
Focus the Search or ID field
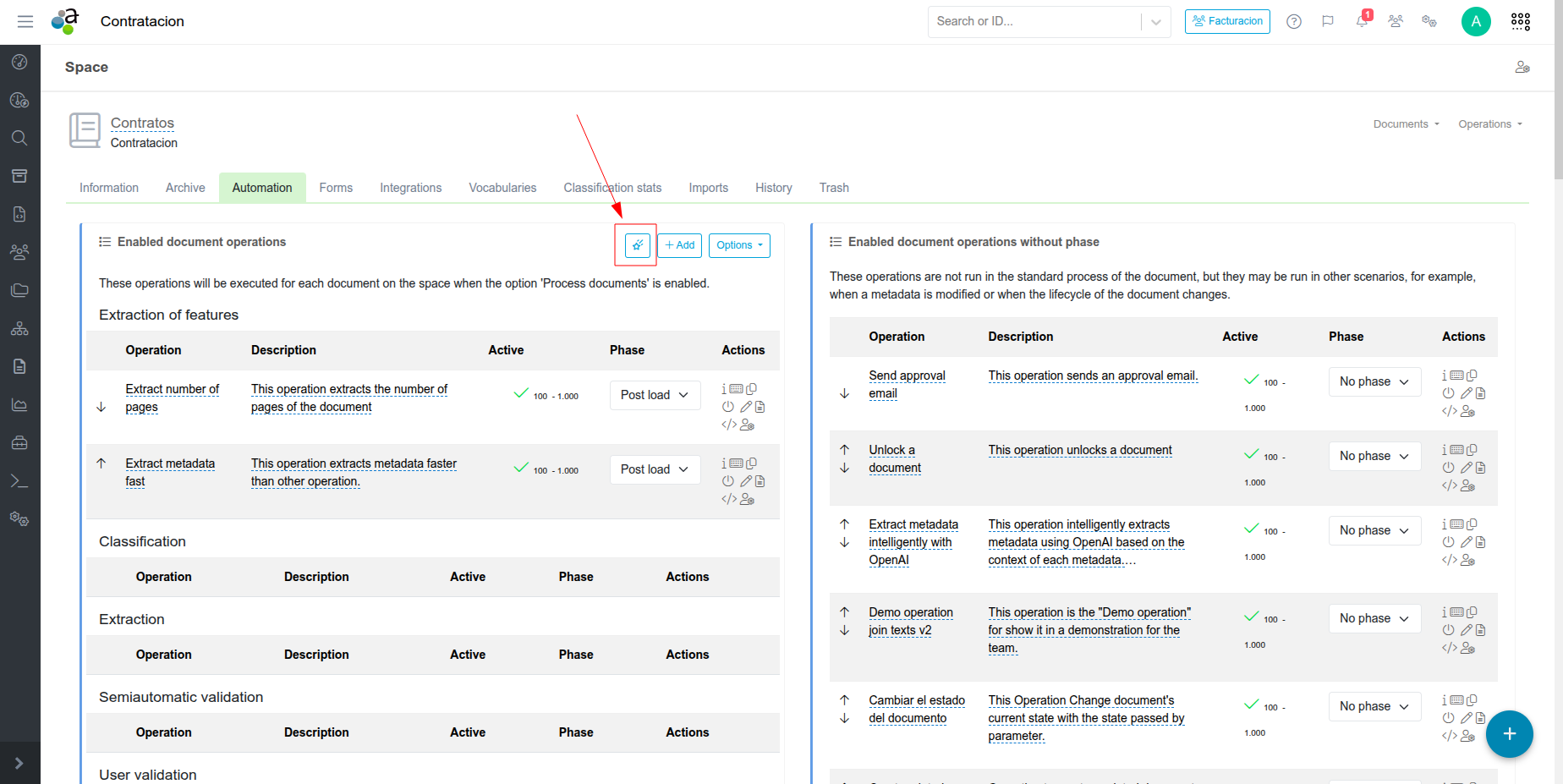coord(1034,21)
